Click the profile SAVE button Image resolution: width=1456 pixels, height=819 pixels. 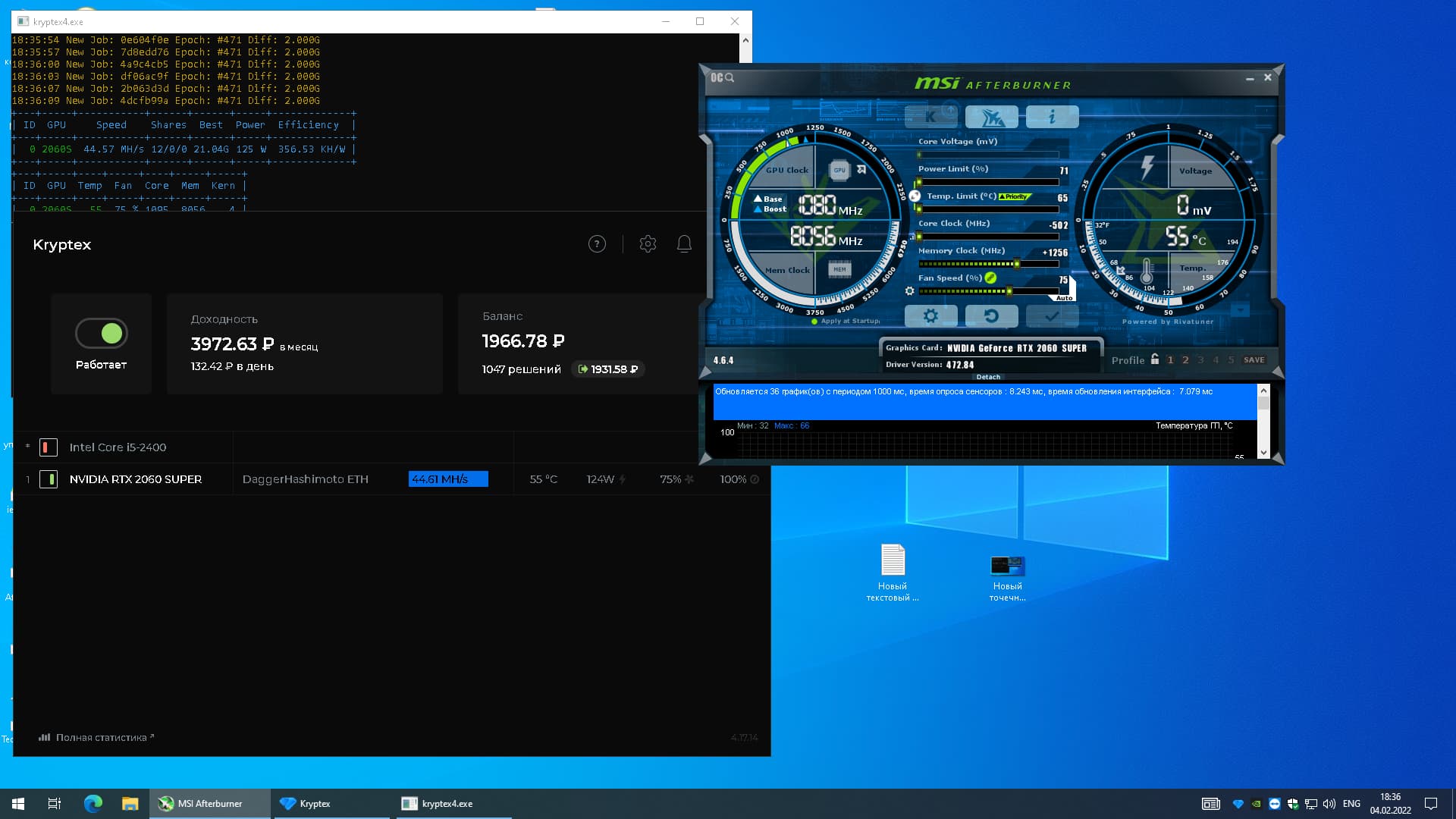[1254, 360]
